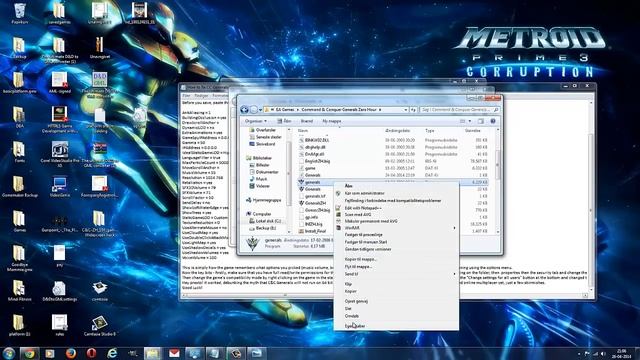Screen dimensions: 640x360
Task: Select the VideoGenie desktop shortcut
Action: click(x=60, y=187)
